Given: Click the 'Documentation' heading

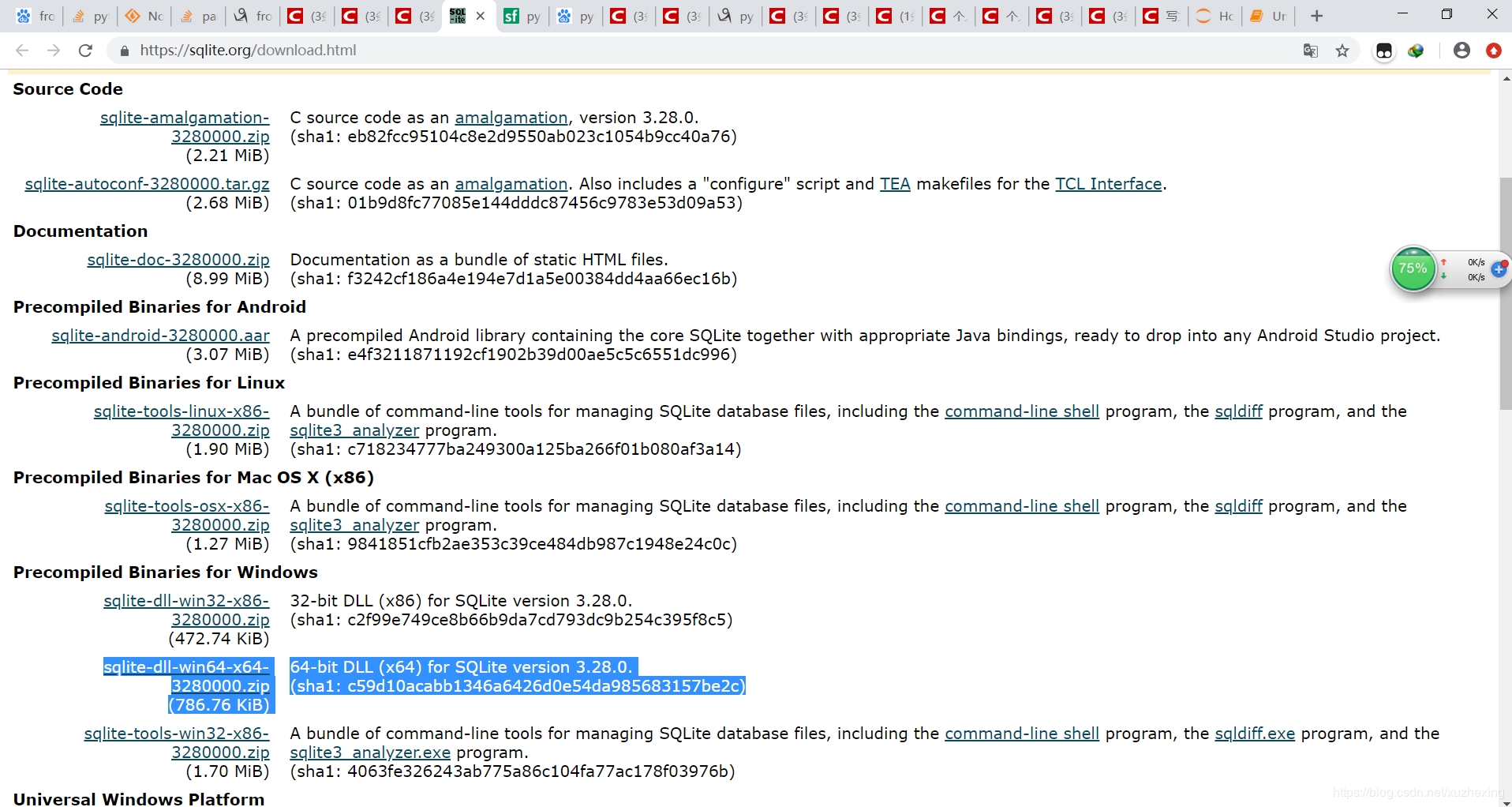Looking at the screenshot, I should (80, 231).
